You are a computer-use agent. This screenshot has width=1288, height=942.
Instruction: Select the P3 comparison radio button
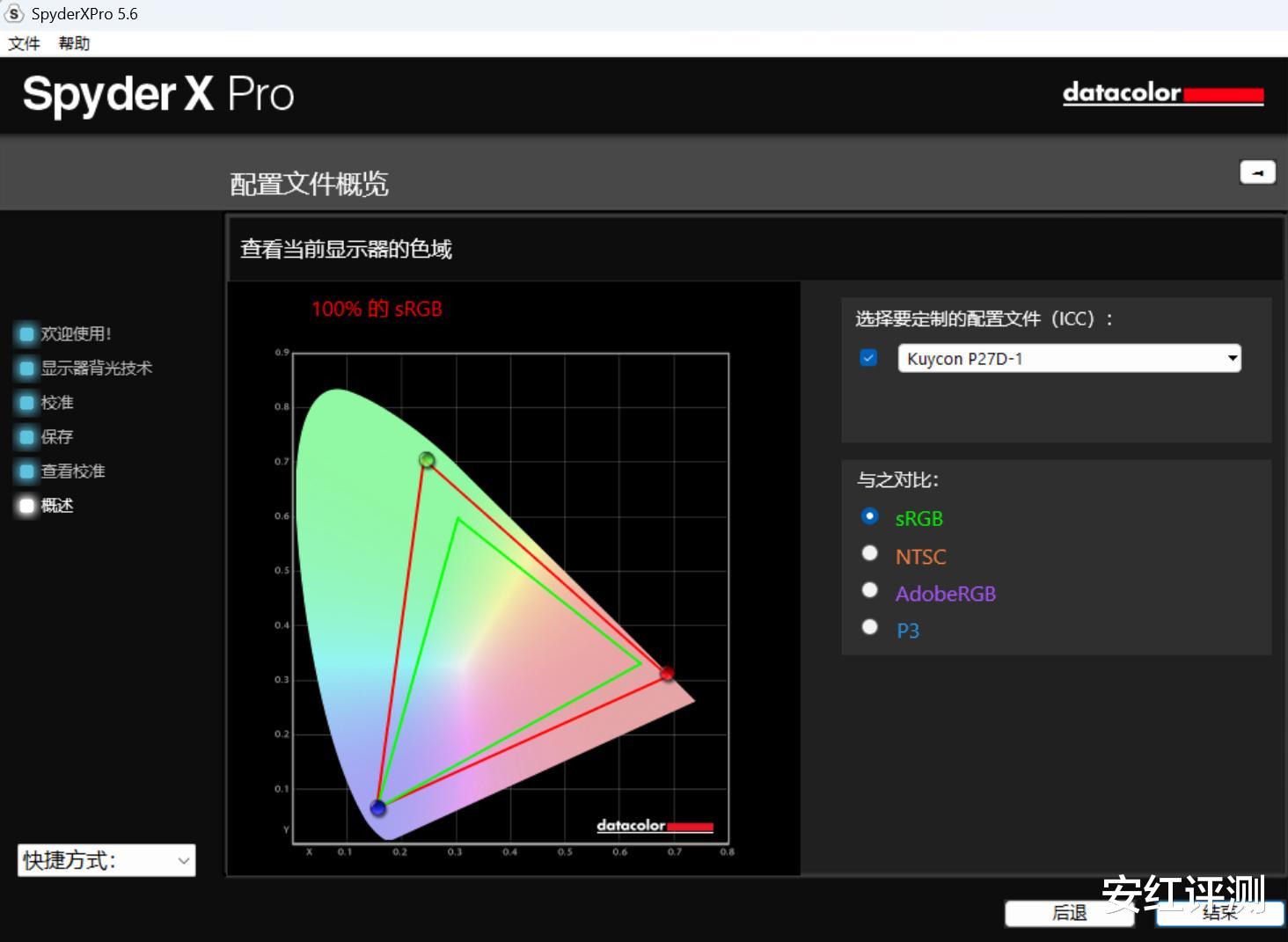(870, 627)
